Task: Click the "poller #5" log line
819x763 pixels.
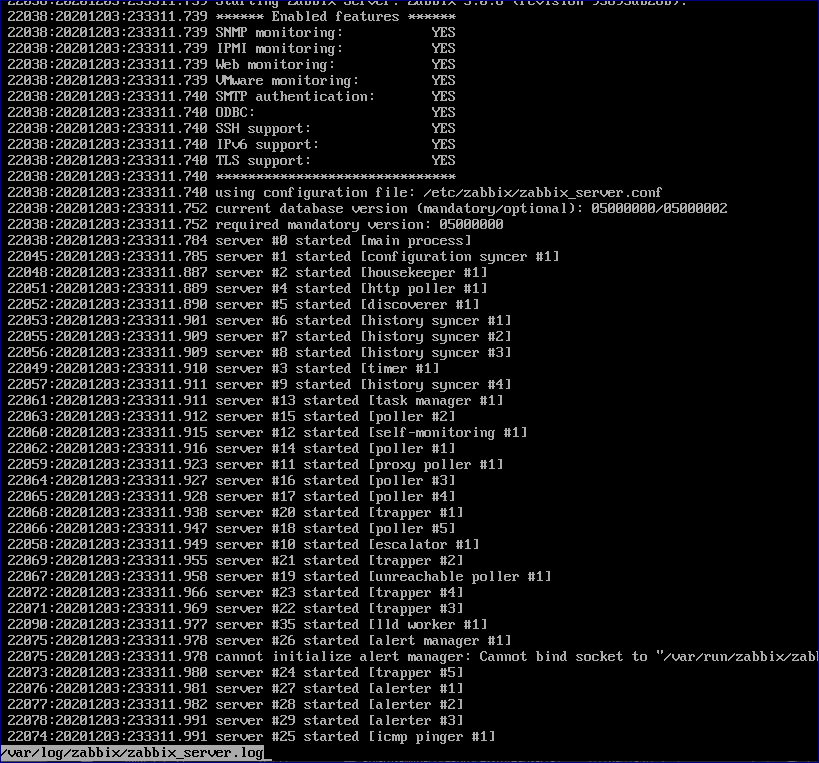Action: point(231,529)
